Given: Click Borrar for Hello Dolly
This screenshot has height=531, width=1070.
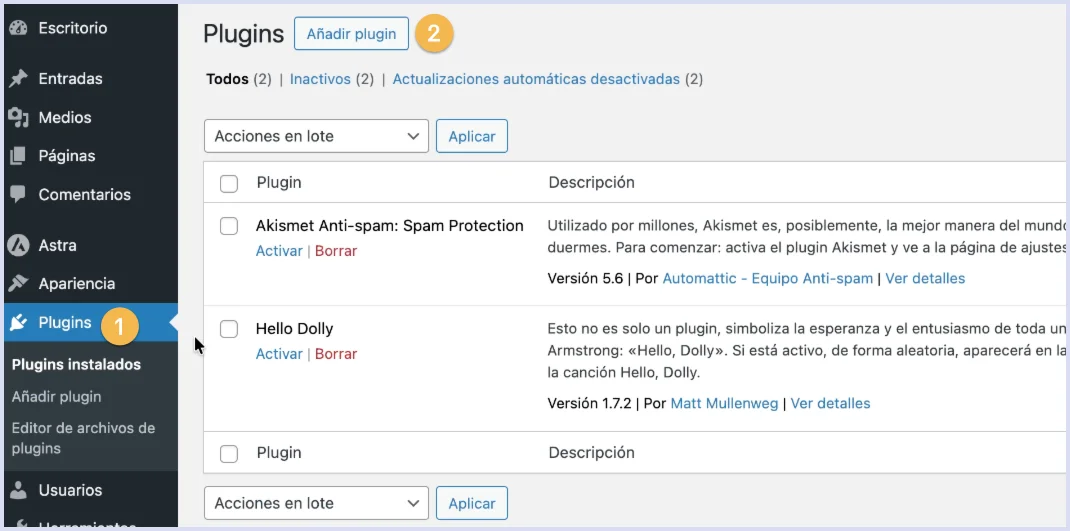Looking at the screenshot, I should click(x=336, y=354).
